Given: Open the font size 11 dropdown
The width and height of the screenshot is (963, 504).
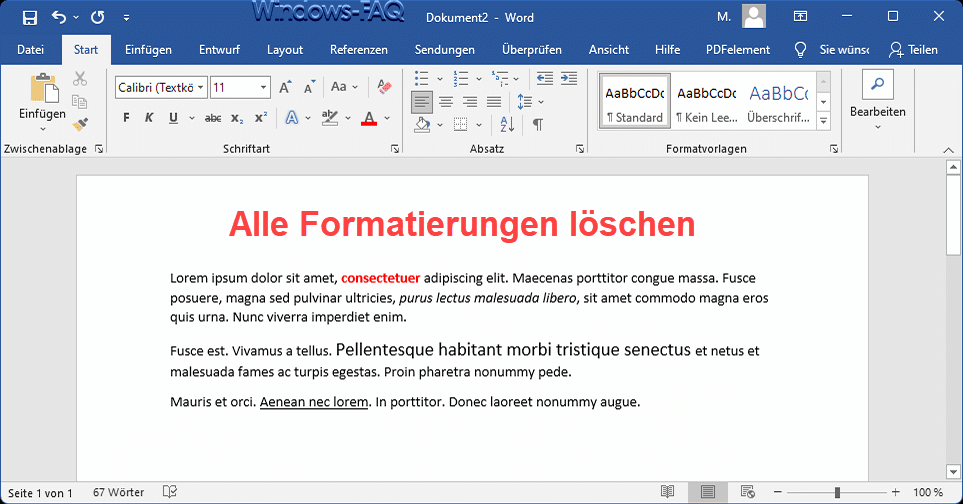Looking at the screenshot, I should coord(263,87).
